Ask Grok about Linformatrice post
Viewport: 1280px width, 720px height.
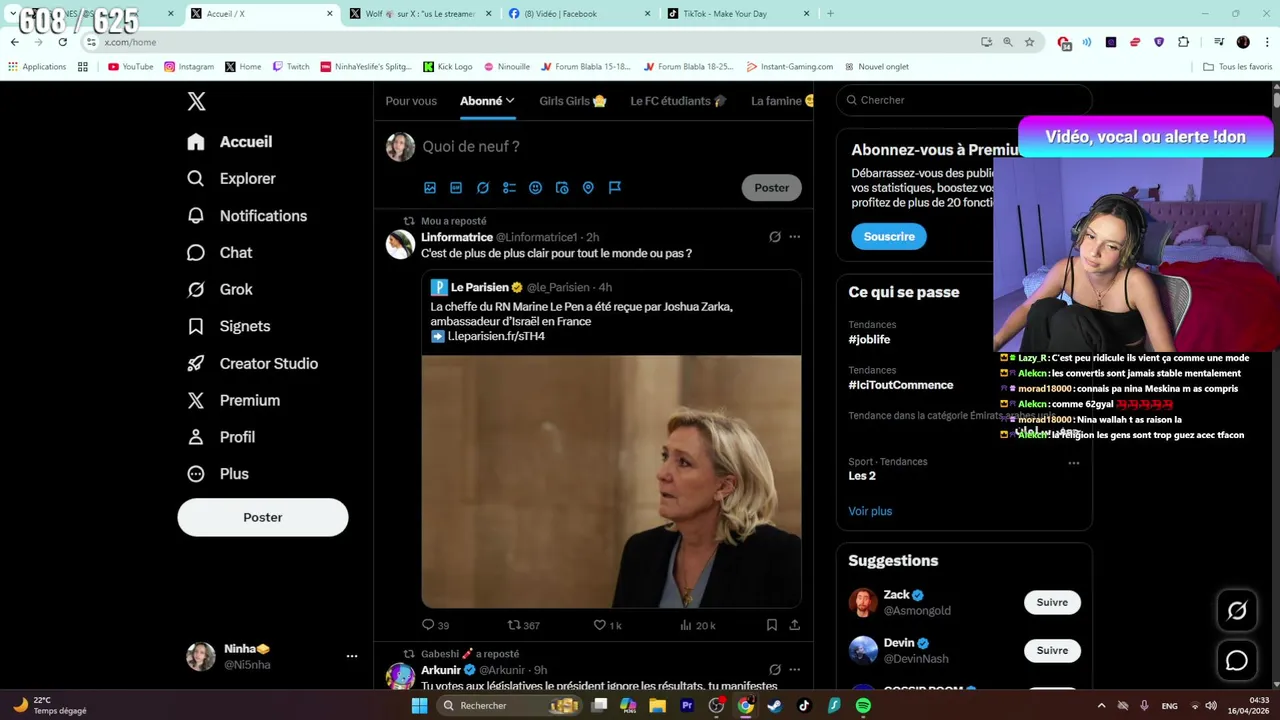[x=775, y=237]
